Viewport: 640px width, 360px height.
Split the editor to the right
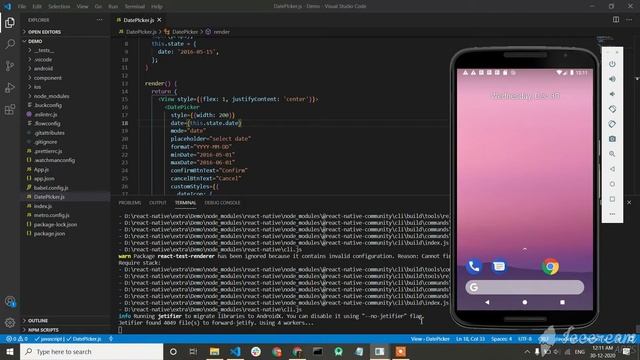616,20
